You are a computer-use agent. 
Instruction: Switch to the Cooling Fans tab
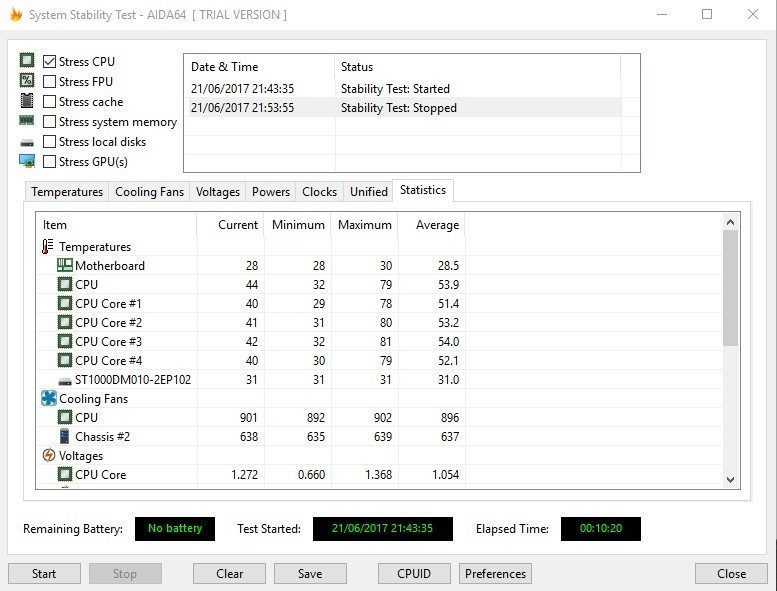(x=149, y=192)
